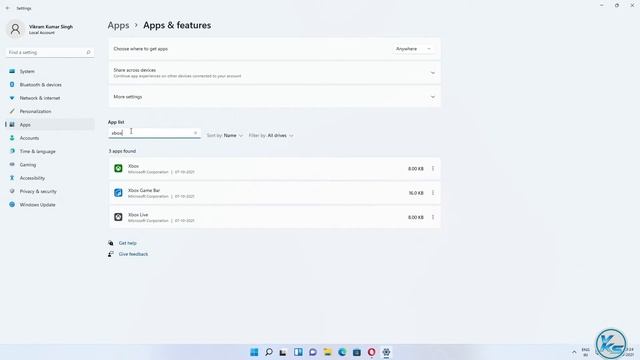Open three-dot menu for Xbox app
The height and width of the screenshot is (360, 640).
[433, 169]
